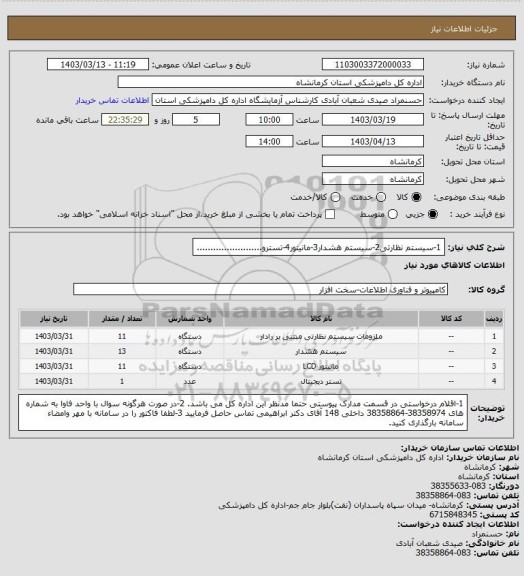524x576 pixels.
Task: Select the تستر دیجیتال item name
Action: (x=321, y=382)
